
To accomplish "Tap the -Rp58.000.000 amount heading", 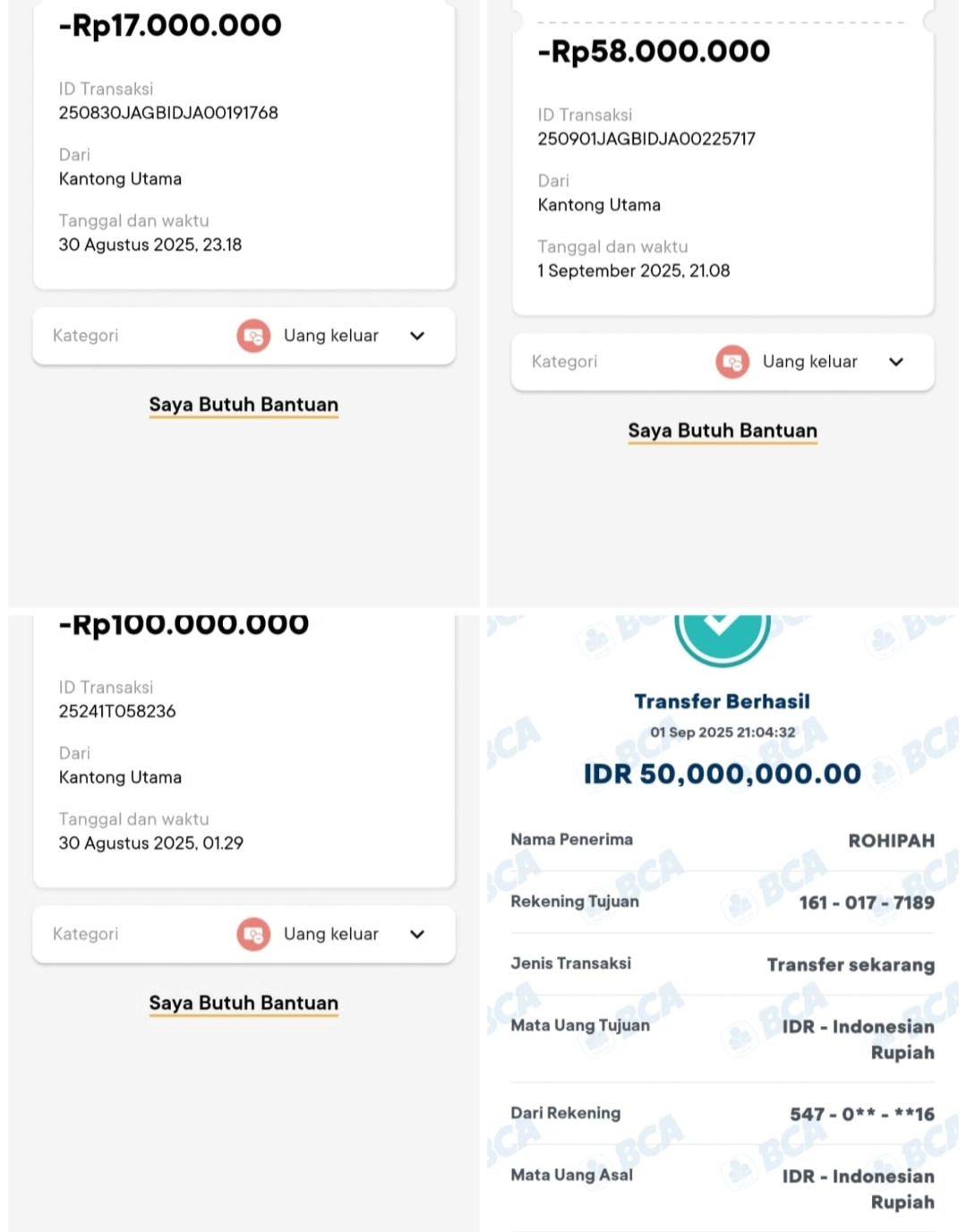I will coord(654,51).
